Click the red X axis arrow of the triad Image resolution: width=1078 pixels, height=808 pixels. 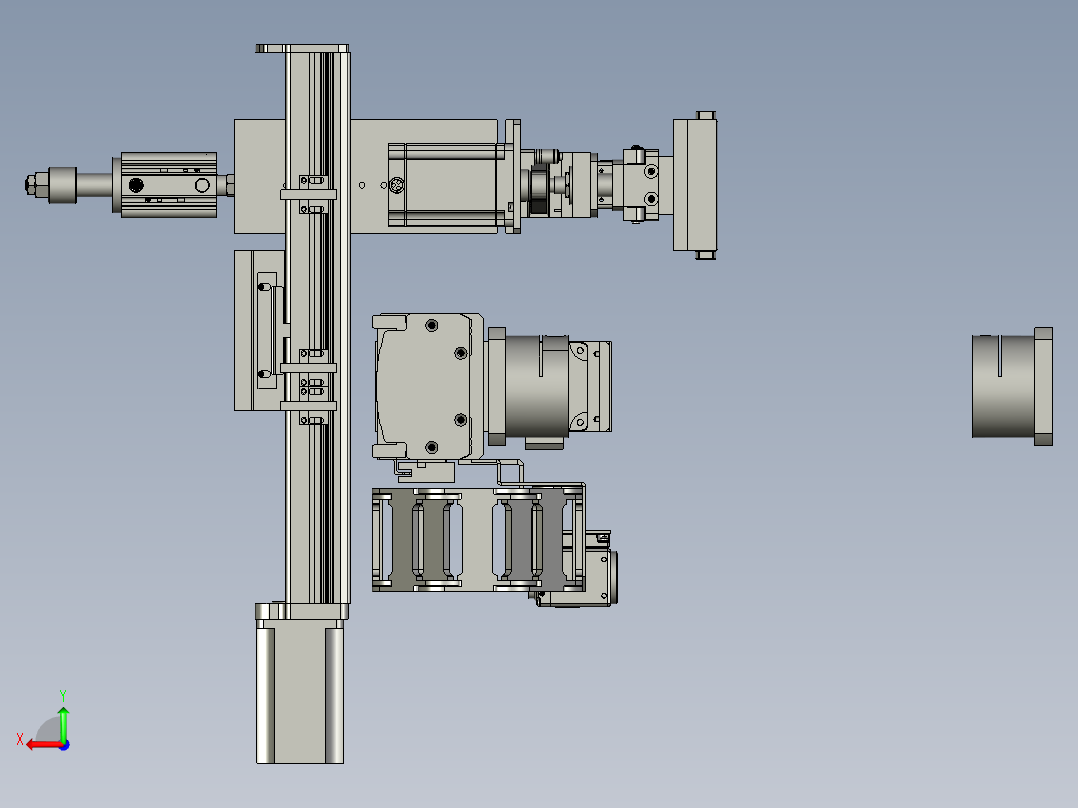44,745
